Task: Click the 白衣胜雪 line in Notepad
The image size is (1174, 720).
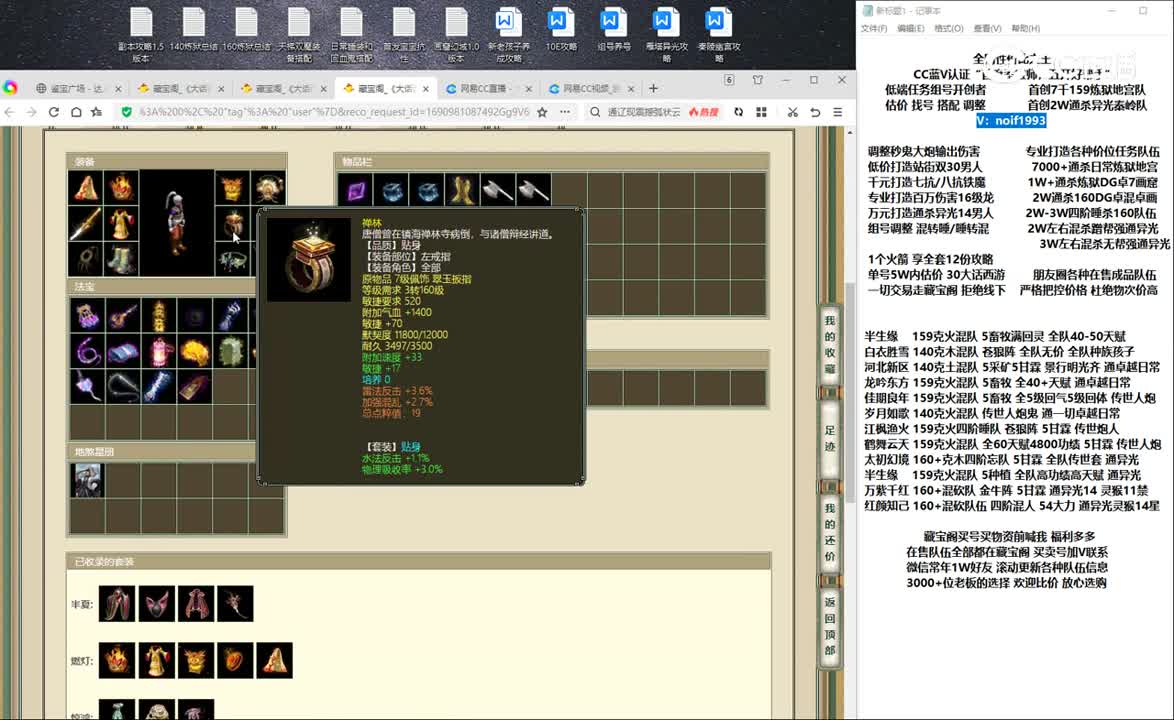Action: (x=1000, y=352)
